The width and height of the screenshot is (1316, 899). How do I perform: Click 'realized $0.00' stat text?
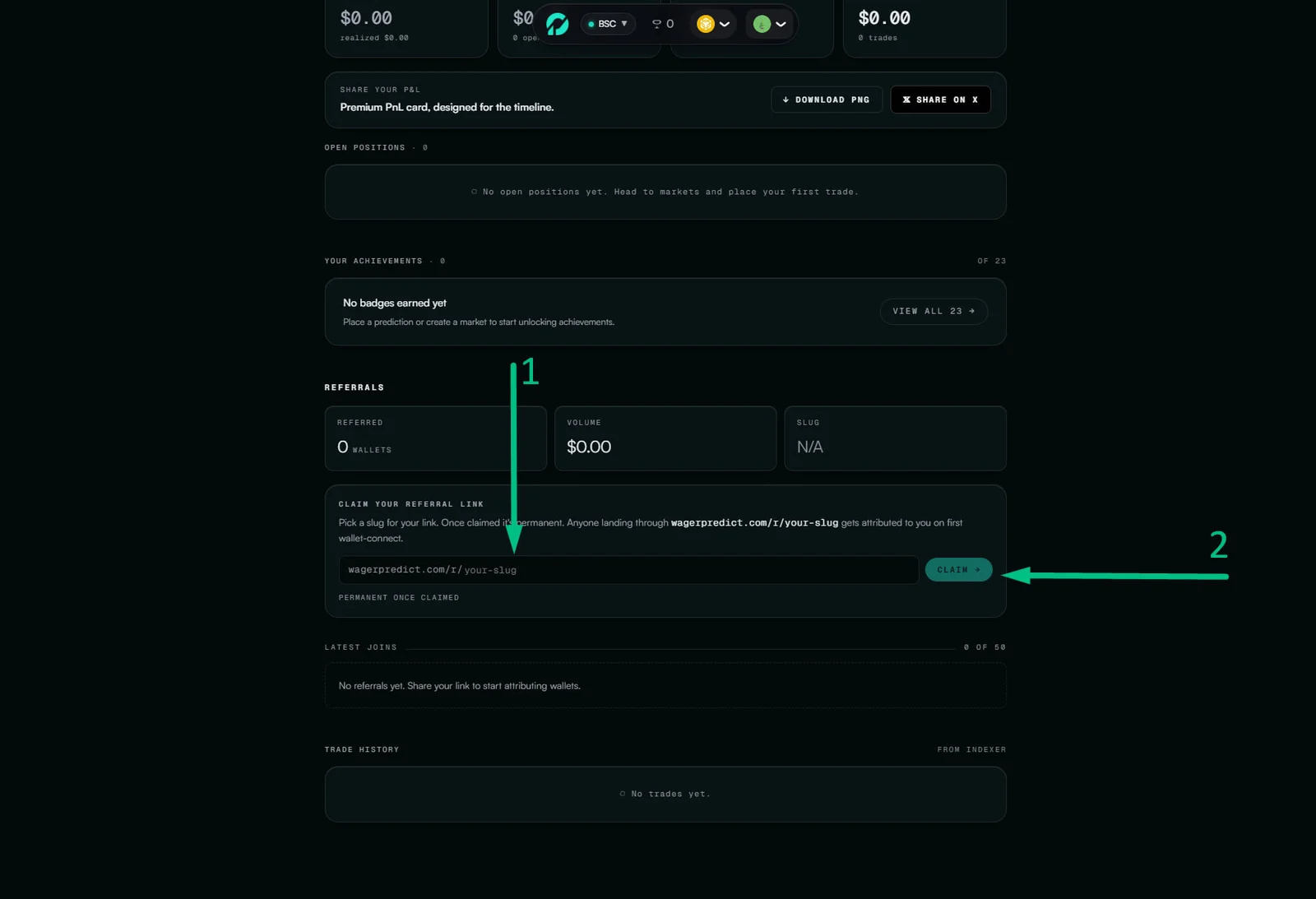(374, 38)
